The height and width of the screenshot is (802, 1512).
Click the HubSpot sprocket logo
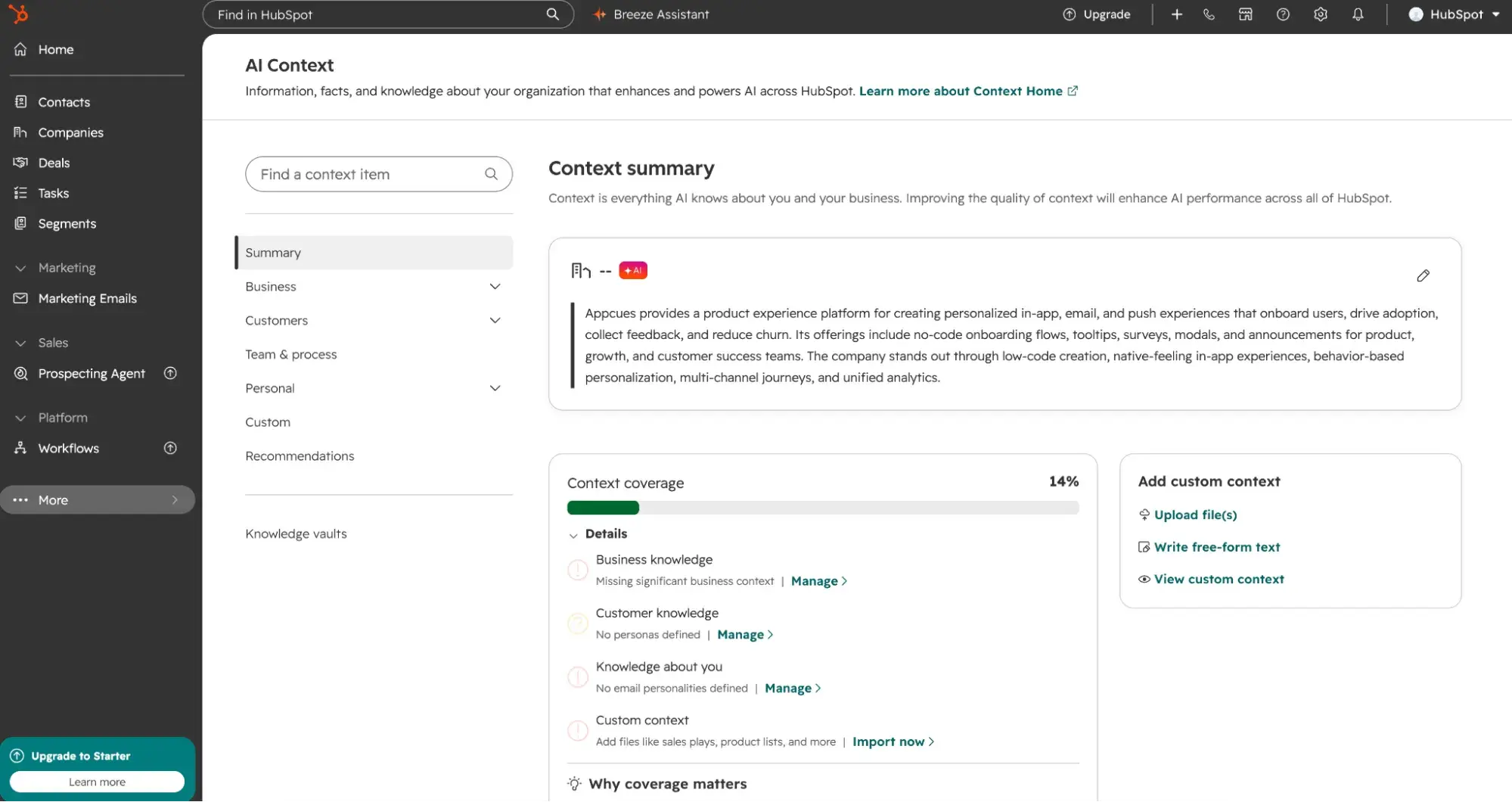19,14
